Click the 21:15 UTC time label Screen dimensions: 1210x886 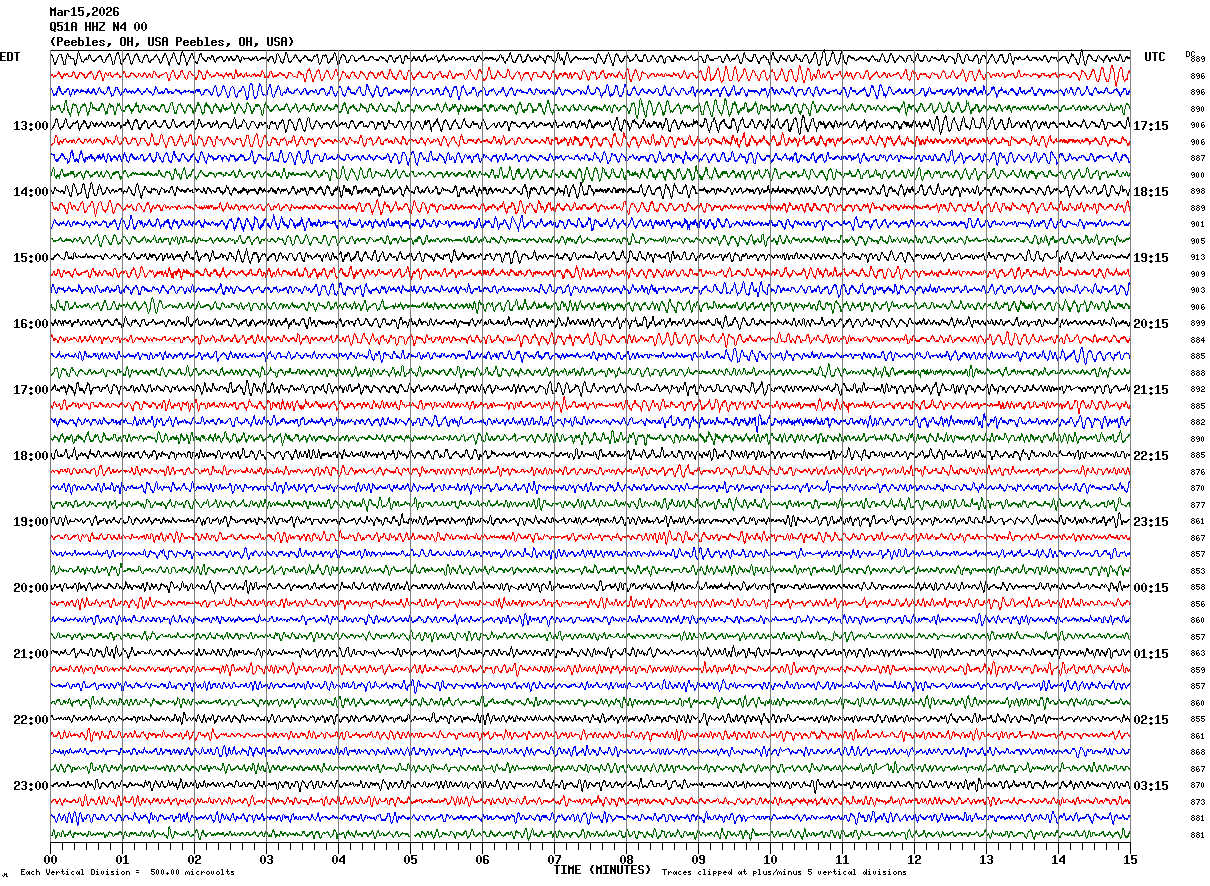pyautogui.click(x=1151, y=390)
